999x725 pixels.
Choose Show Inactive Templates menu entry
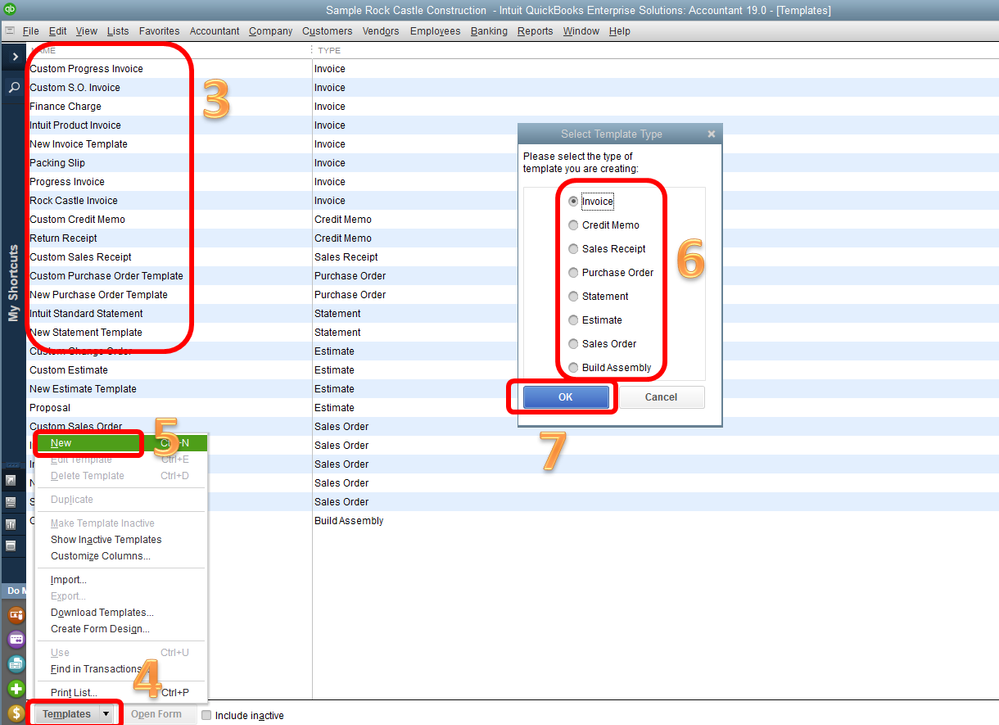coord(120,540)
